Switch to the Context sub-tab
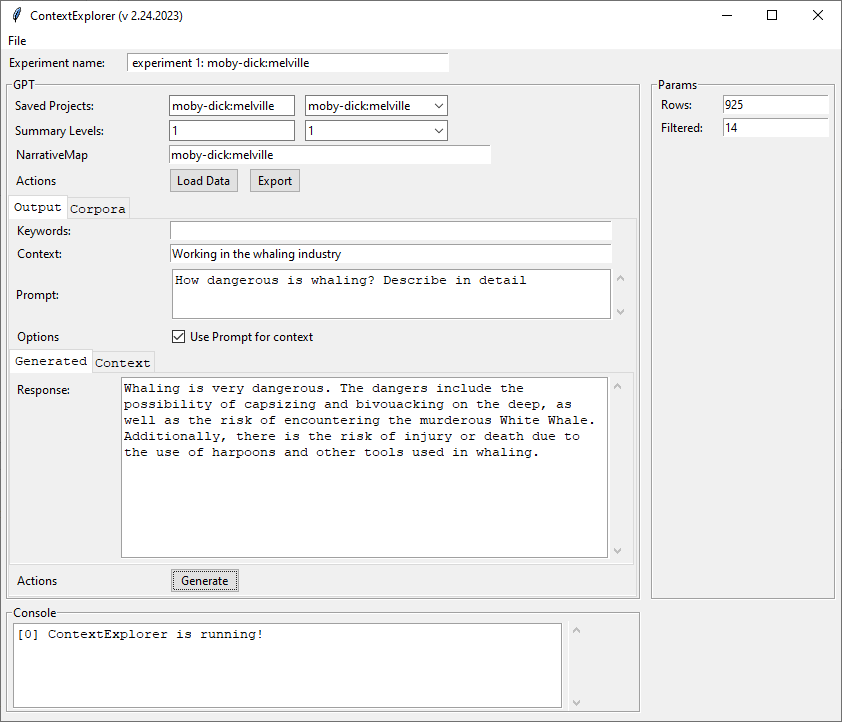 pos(123,363)
